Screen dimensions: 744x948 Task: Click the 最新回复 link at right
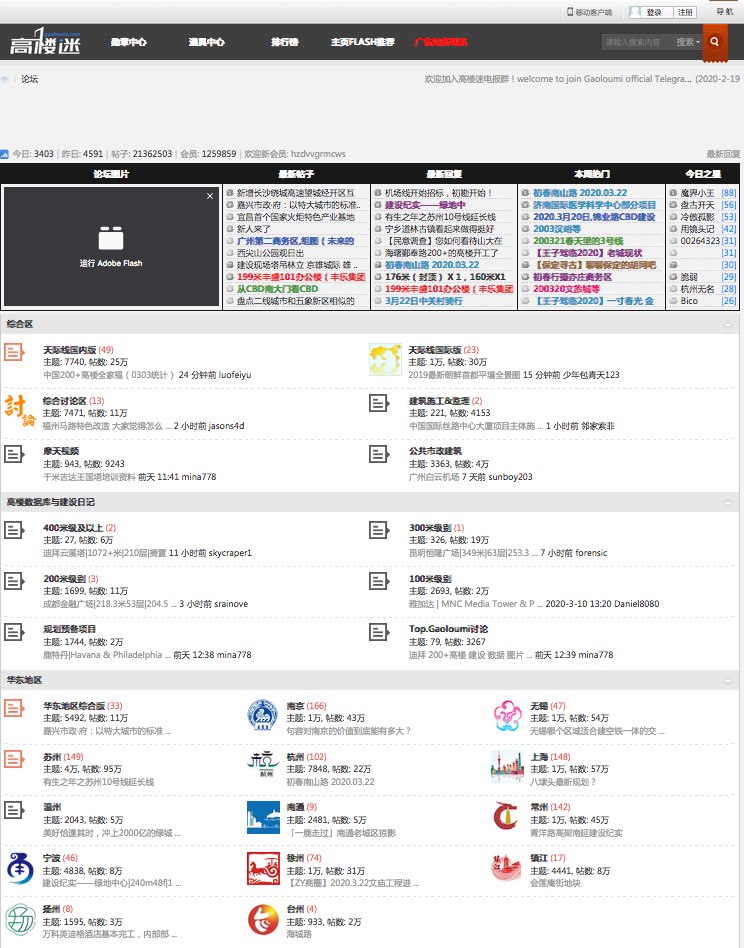coord(723,154)
